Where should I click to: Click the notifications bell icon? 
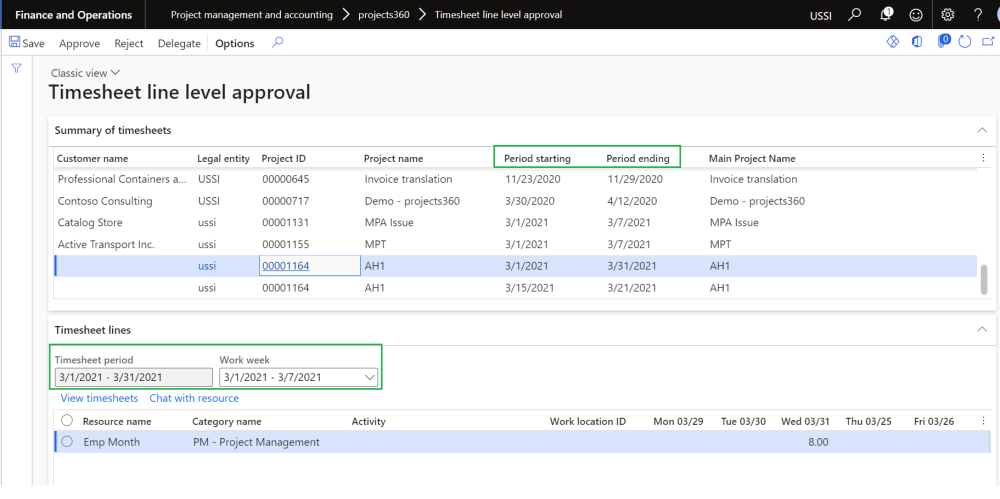click(x=886, y=15)
